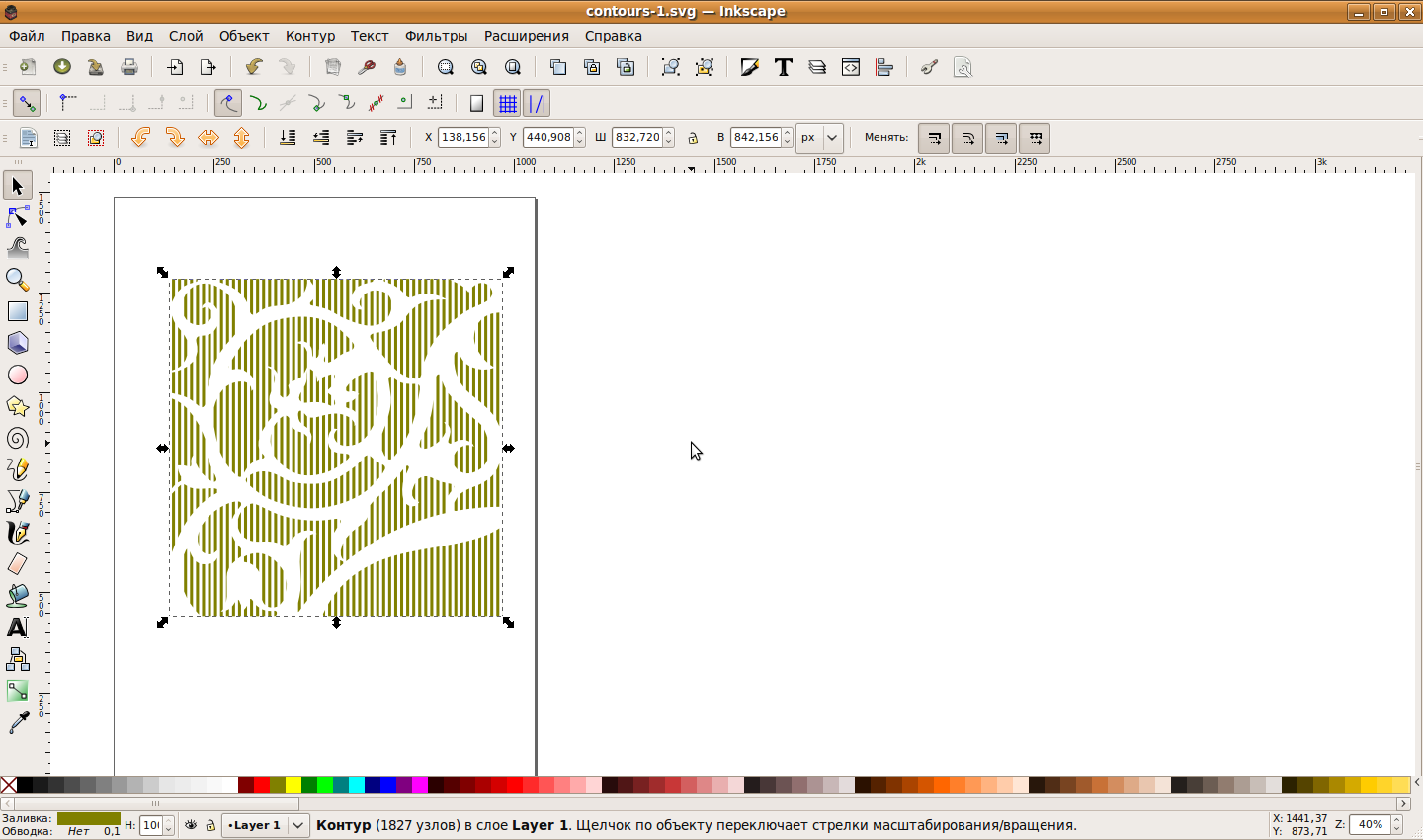The width and height of the screenshot is (1423, 840).
Task: Open Fill and Stroke dialog icon
Action: tap(750, 67)
